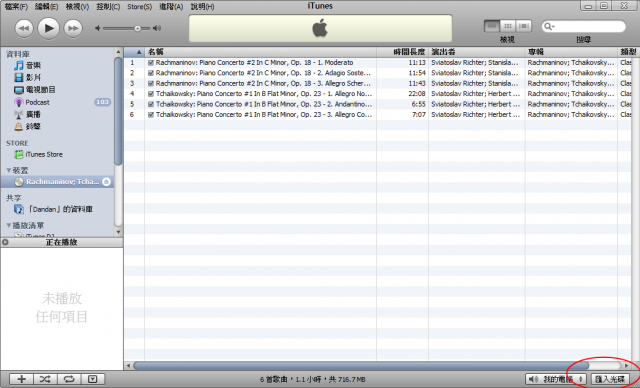The image size is (640, 388).
Task: Collapse the 裝置 devices section
Action: coord(9,170)
